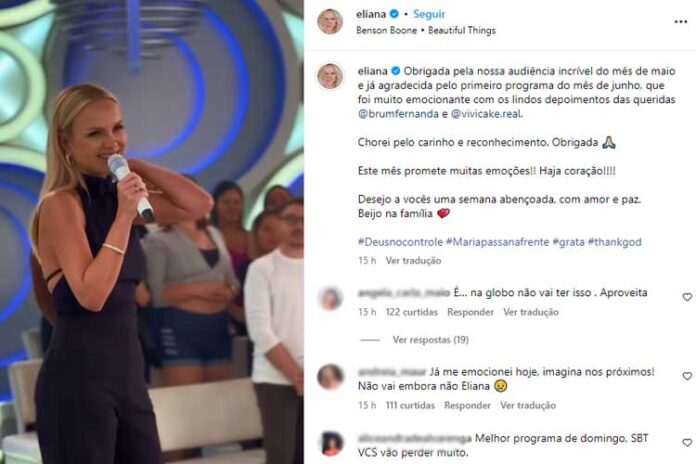The height and width of the screenshot is (464, 696).
Task: Show translation of the post caption
Action: [x=413, y=261]
